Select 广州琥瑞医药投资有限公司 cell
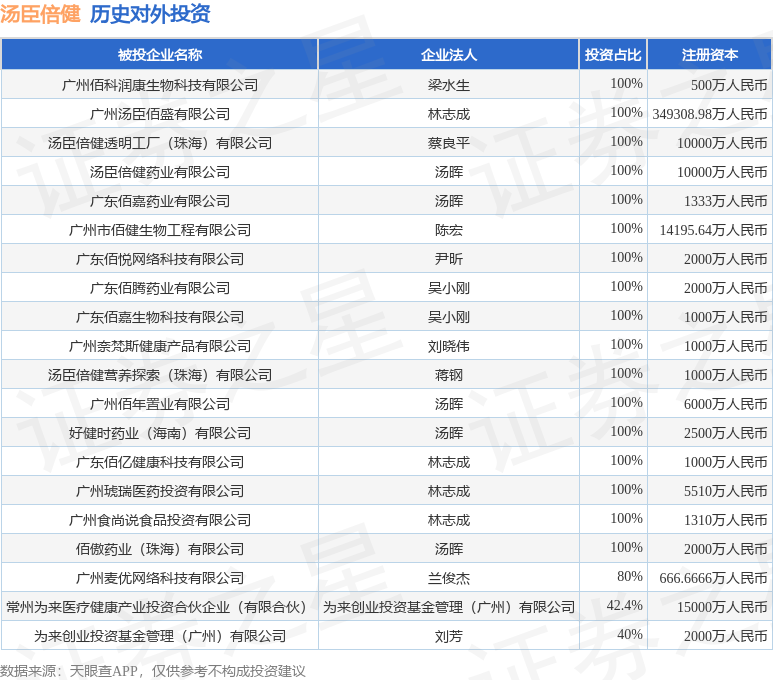 (160, 491)
